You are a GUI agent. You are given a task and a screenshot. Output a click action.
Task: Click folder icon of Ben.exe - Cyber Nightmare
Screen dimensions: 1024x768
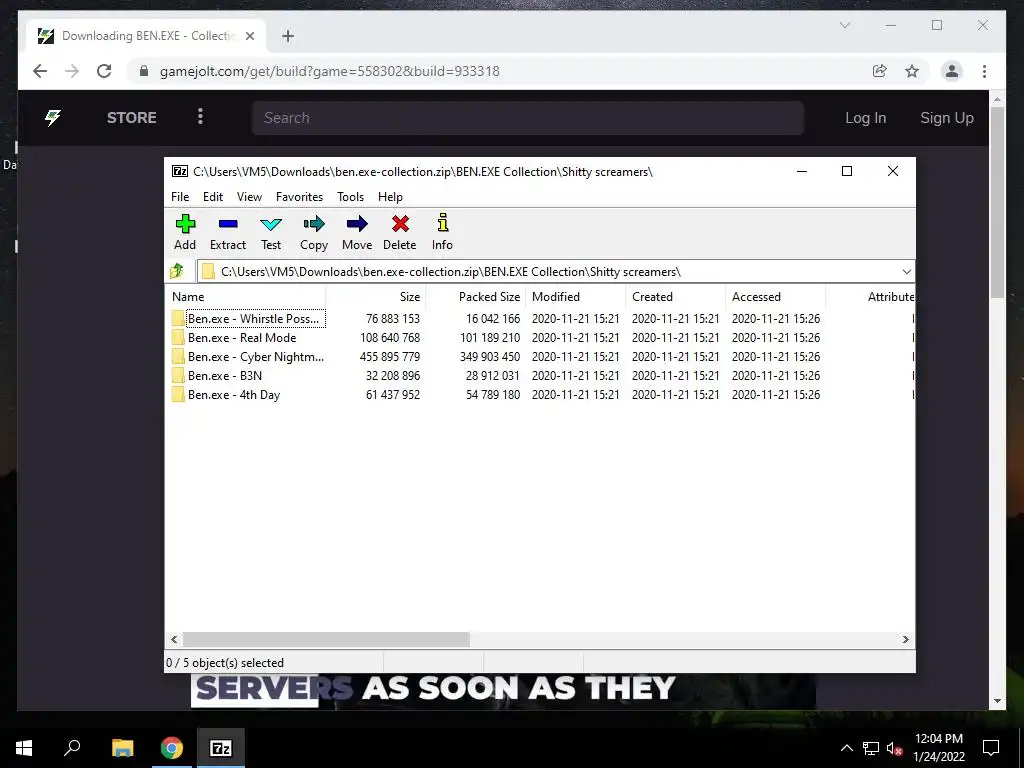coord(178,357)
